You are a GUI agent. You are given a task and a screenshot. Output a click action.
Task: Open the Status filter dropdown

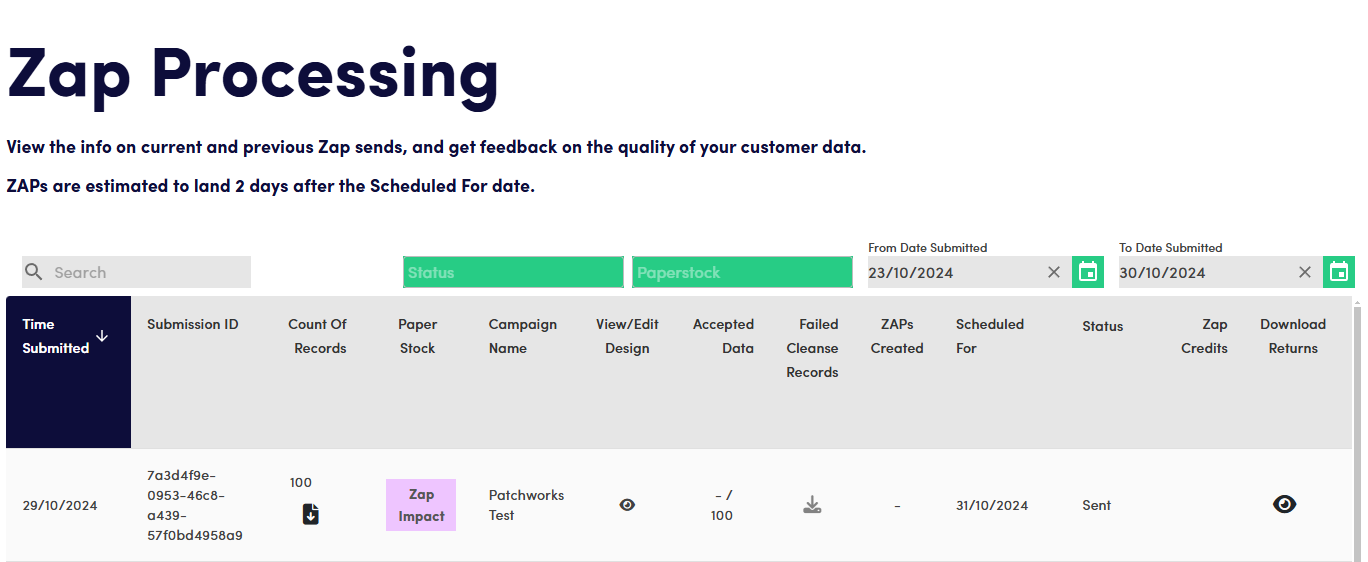click(513, 272)
